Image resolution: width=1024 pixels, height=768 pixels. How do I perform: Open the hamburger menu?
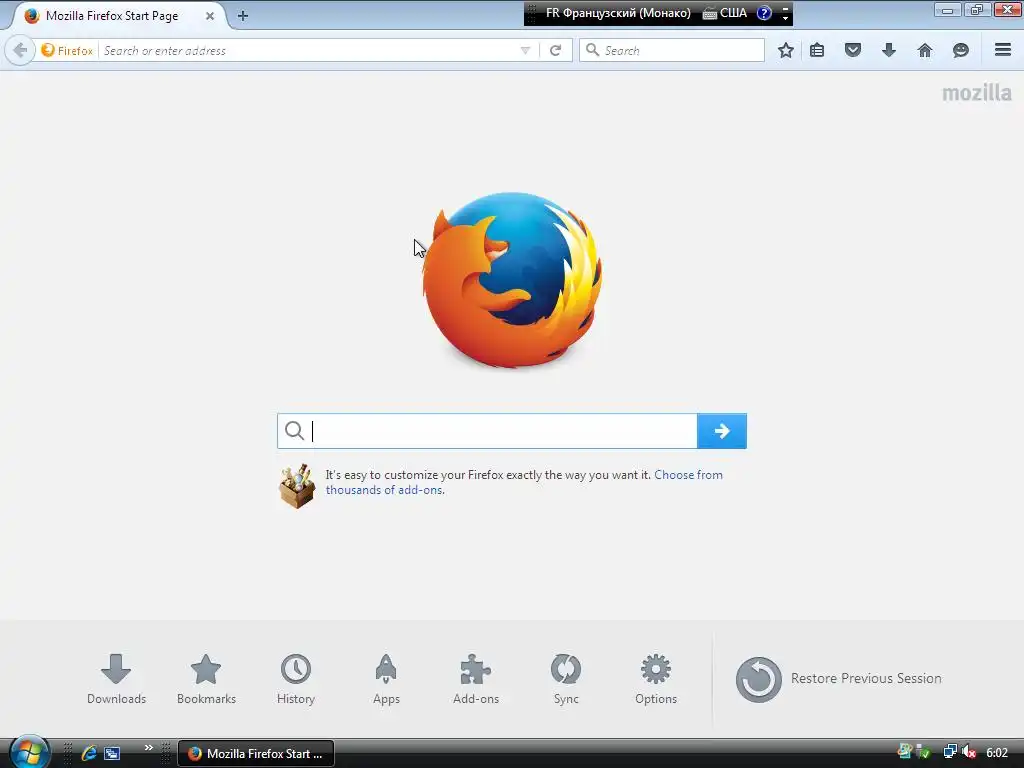1003,50
